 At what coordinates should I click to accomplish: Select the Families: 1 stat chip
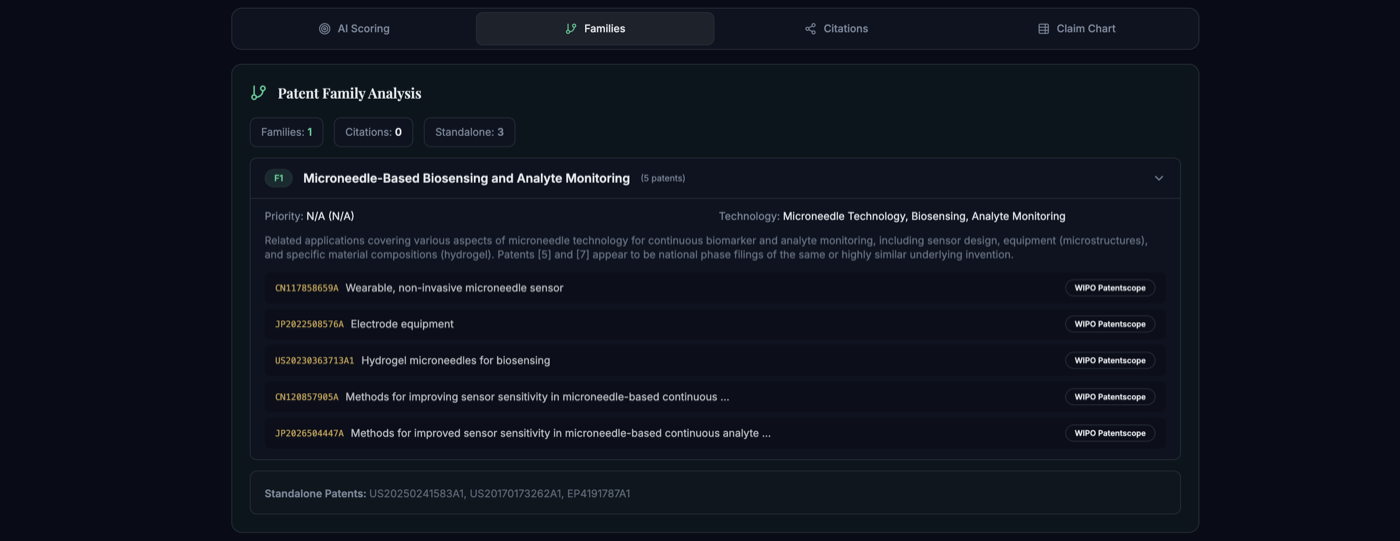tap(286, 132)
